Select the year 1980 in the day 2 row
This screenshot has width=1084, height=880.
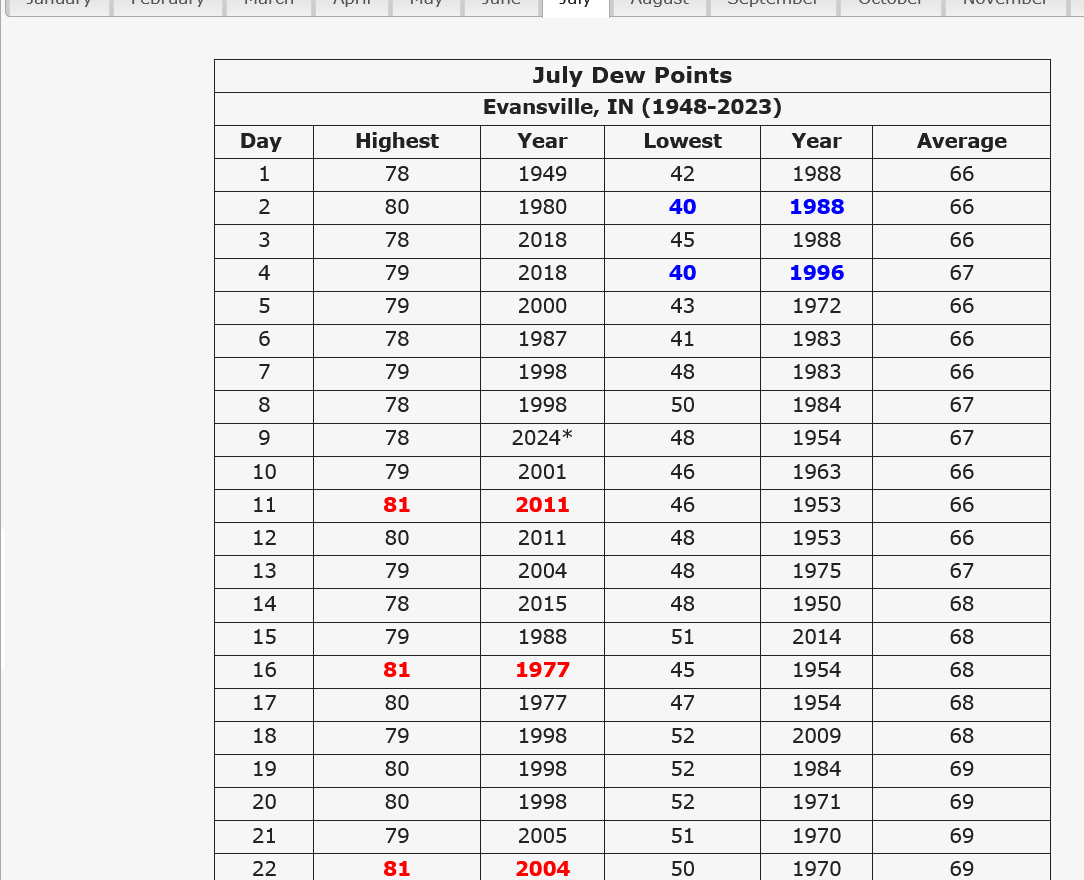tap(542, 207)
